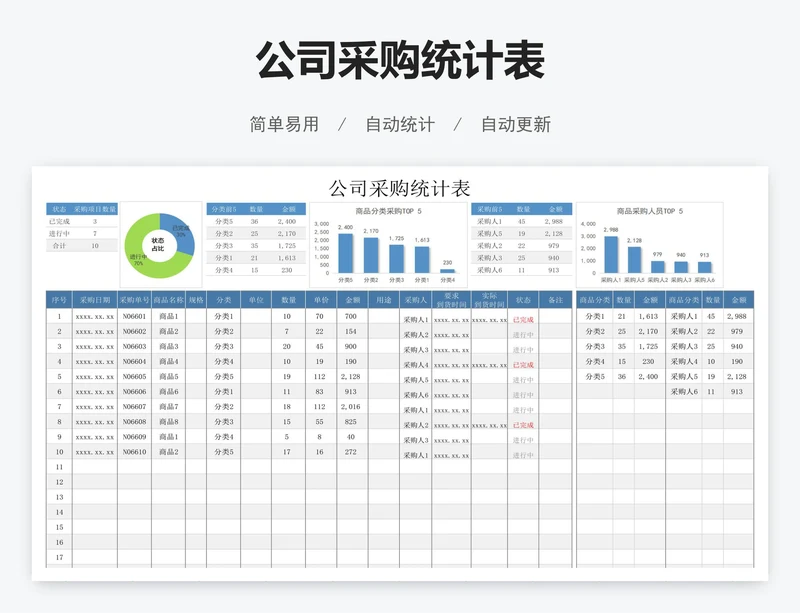Select the 商品7 product name cell

click(x=168, y=407)
